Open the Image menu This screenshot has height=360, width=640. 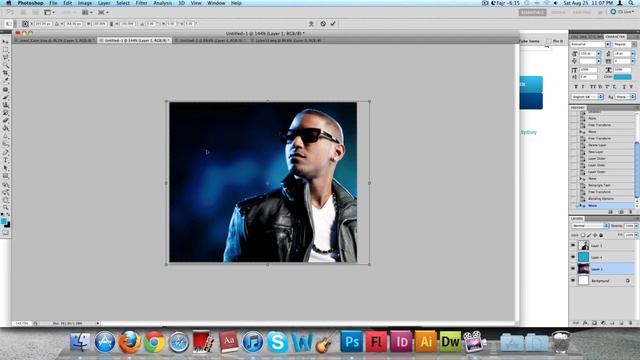85,3
